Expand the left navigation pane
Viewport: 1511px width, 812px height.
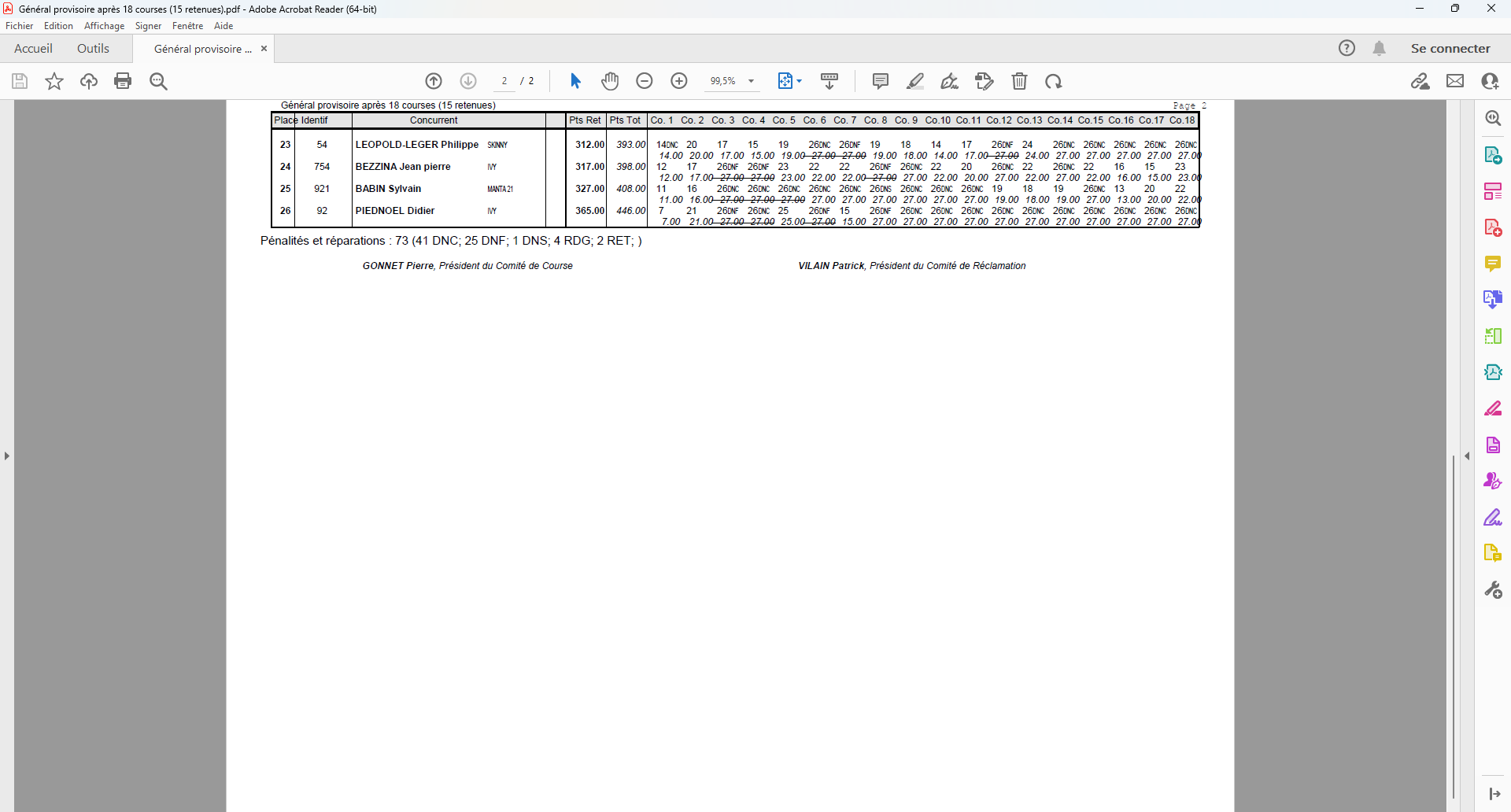pos(7,456)
